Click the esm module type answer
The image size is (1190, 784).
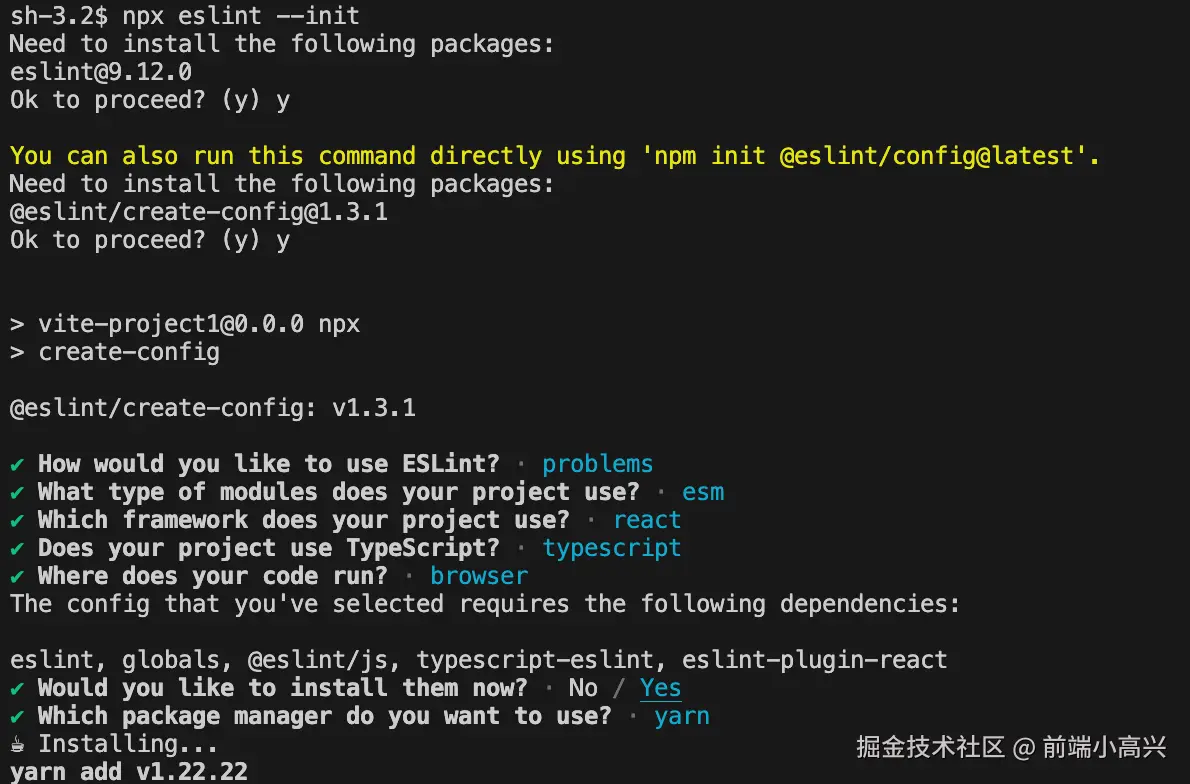click(x=703, y=492)
